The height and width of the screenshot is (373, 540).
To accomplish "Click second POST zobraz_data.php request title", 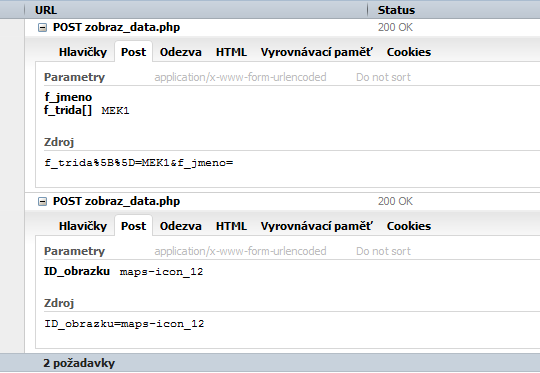I will 116,201.
